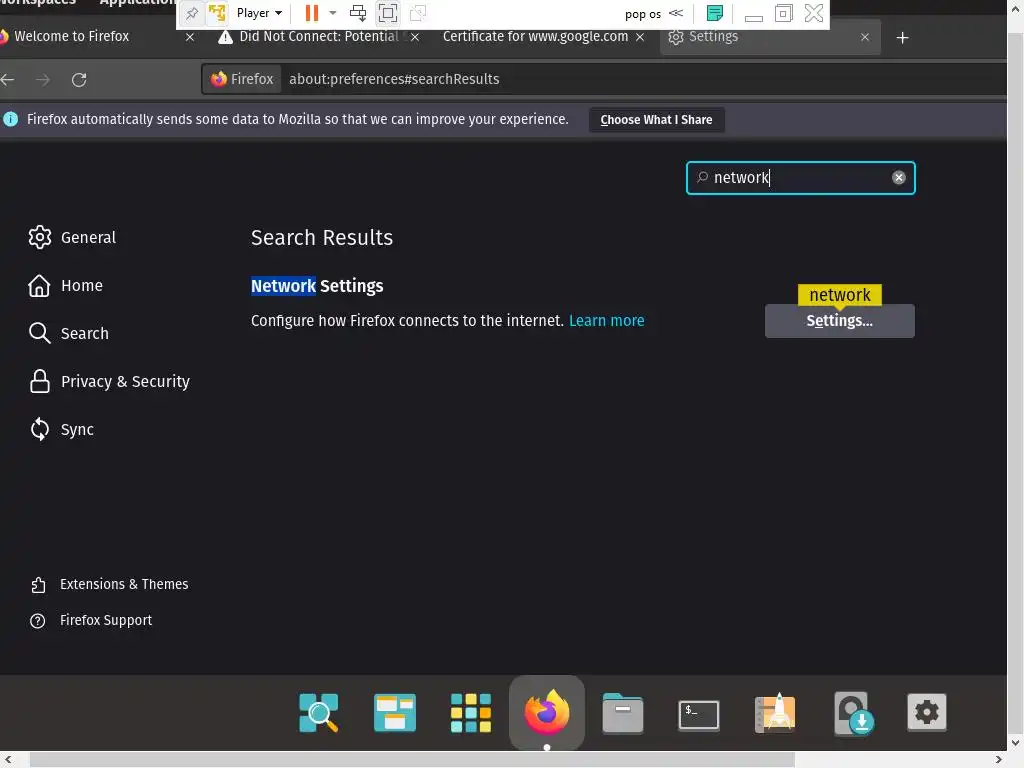Focus the settings search box containing network

pyautogui.click(x=801, y=178)
